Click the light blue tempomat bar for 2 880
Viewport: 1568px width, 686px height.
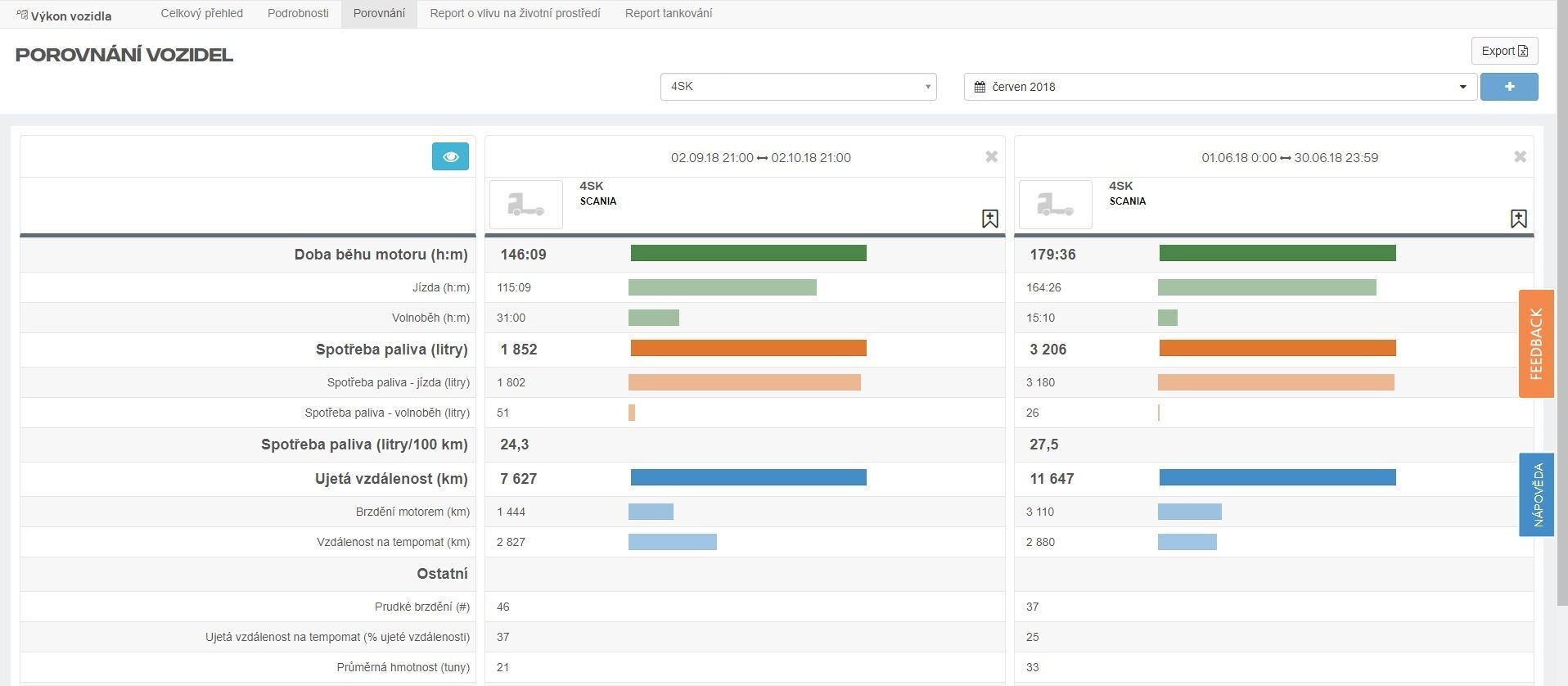coord(1187,542)
